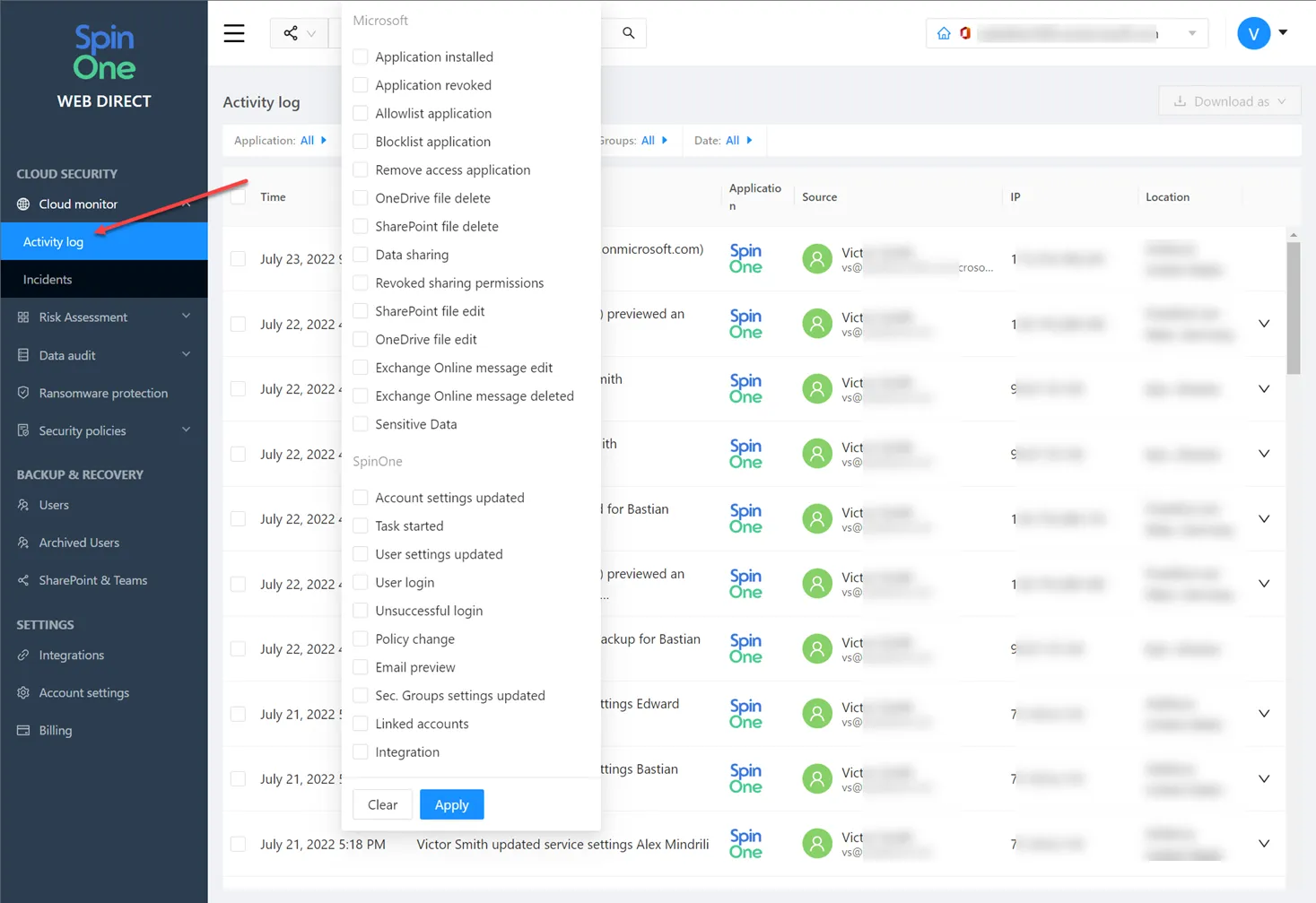
Task: Click the search magnifier icon
Action: click(627, 32)
